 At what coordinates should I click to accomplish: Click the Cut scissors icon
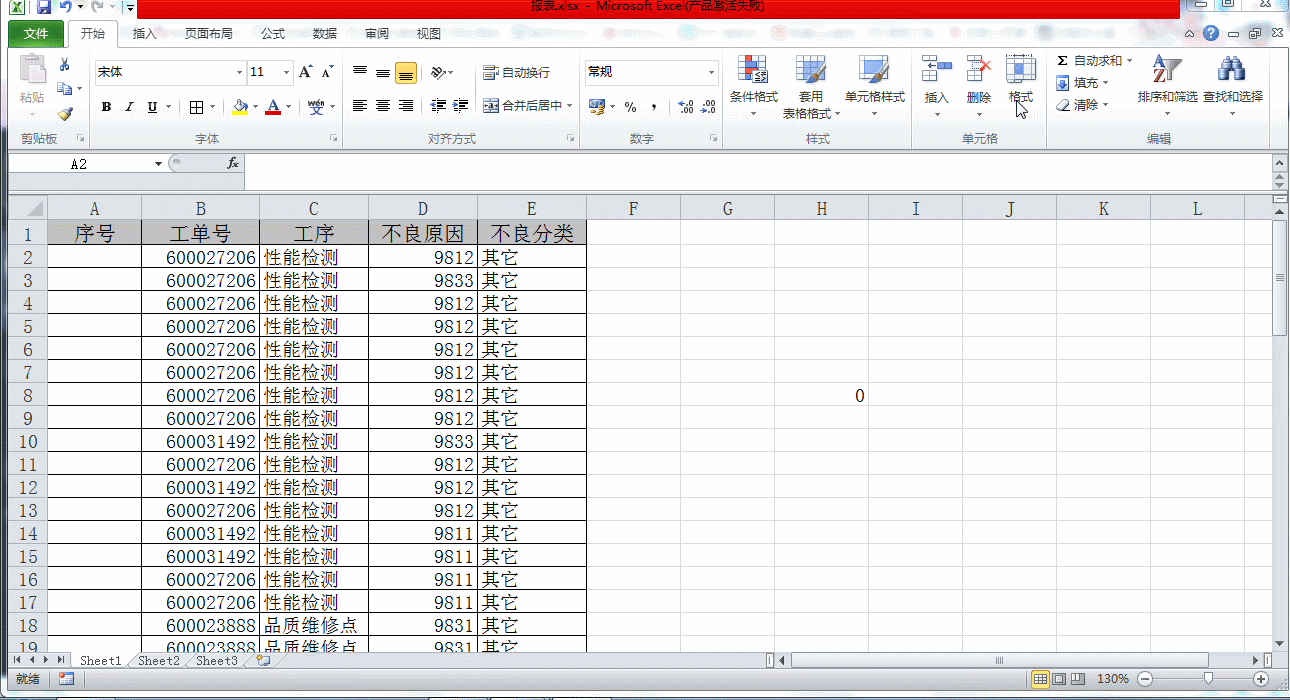tap(65, 65)
